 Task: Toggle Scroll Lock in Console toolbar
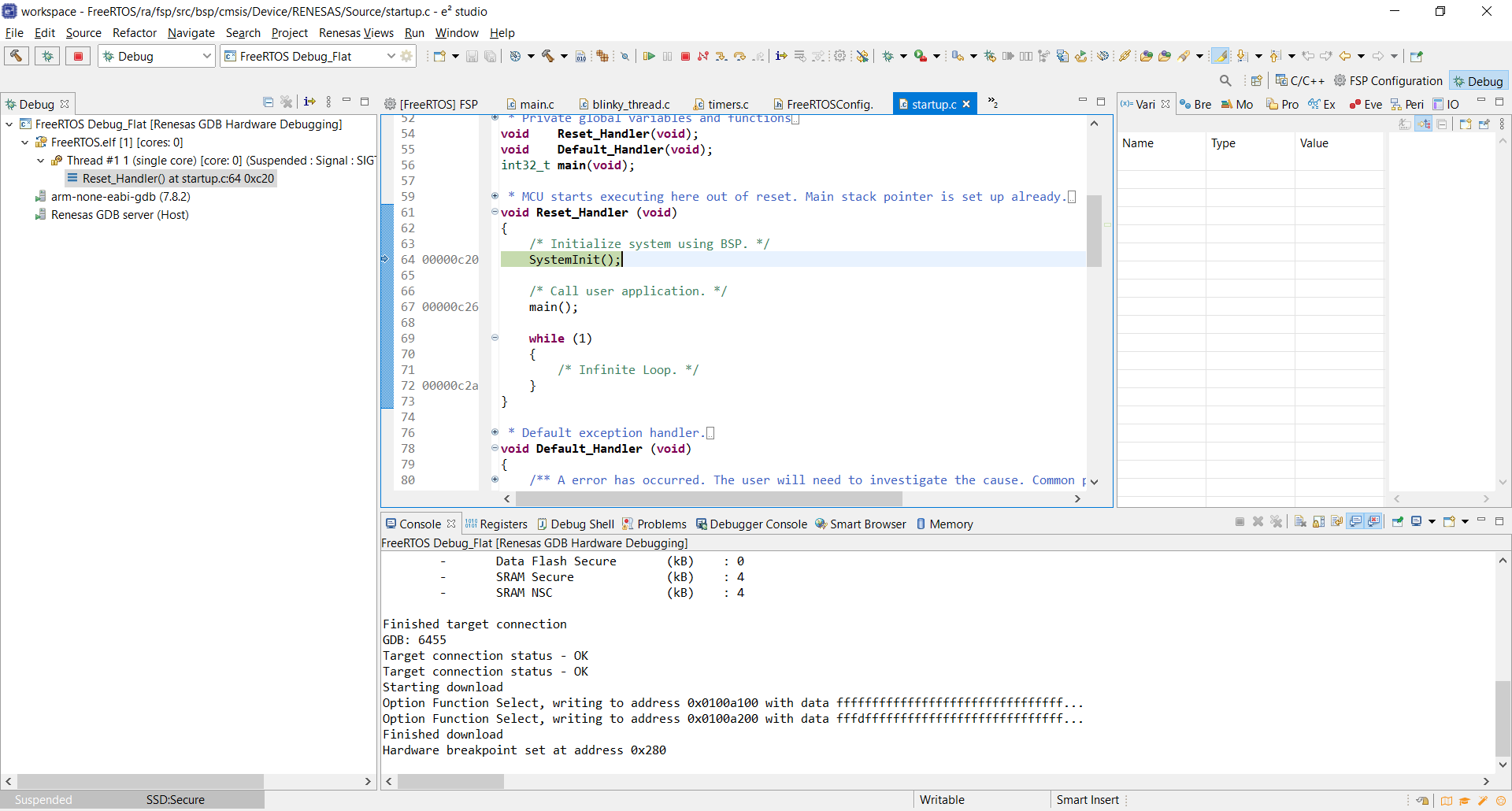[x=1319, y=521]
